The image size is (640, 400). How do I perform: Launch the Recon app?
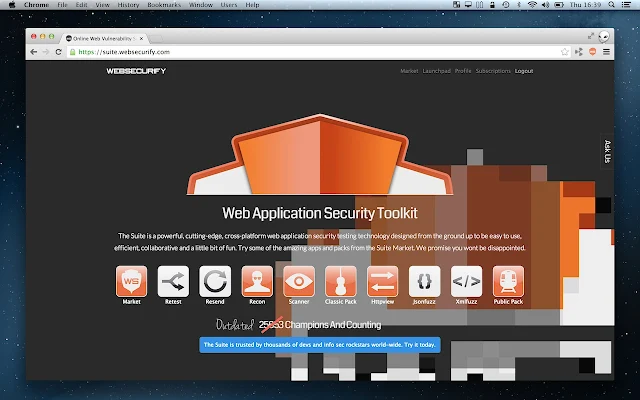click(257, 281)
